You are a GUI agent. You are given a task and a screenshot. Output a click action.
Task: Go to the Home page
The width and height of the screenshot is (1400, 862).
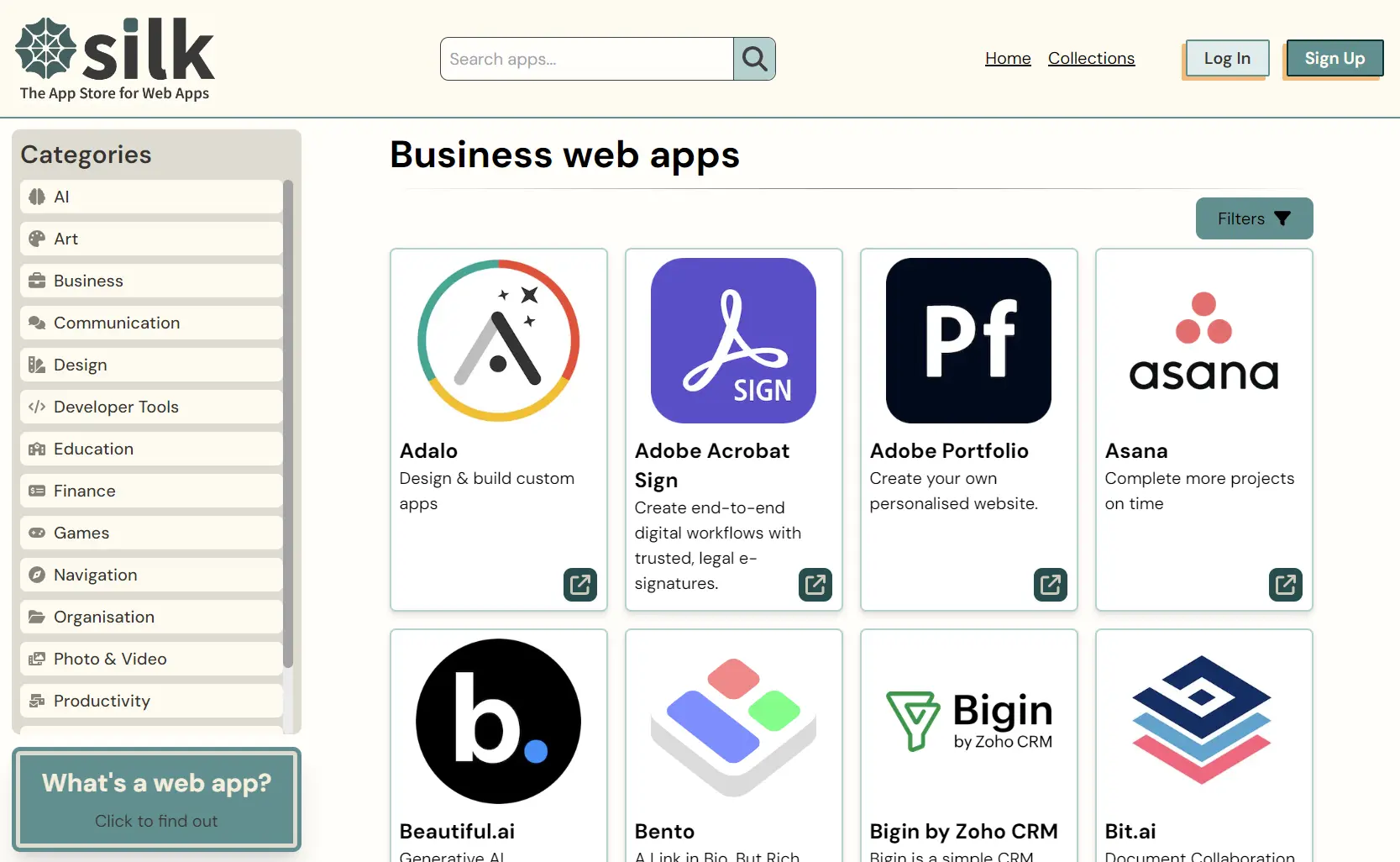[x=1008, y=58]
